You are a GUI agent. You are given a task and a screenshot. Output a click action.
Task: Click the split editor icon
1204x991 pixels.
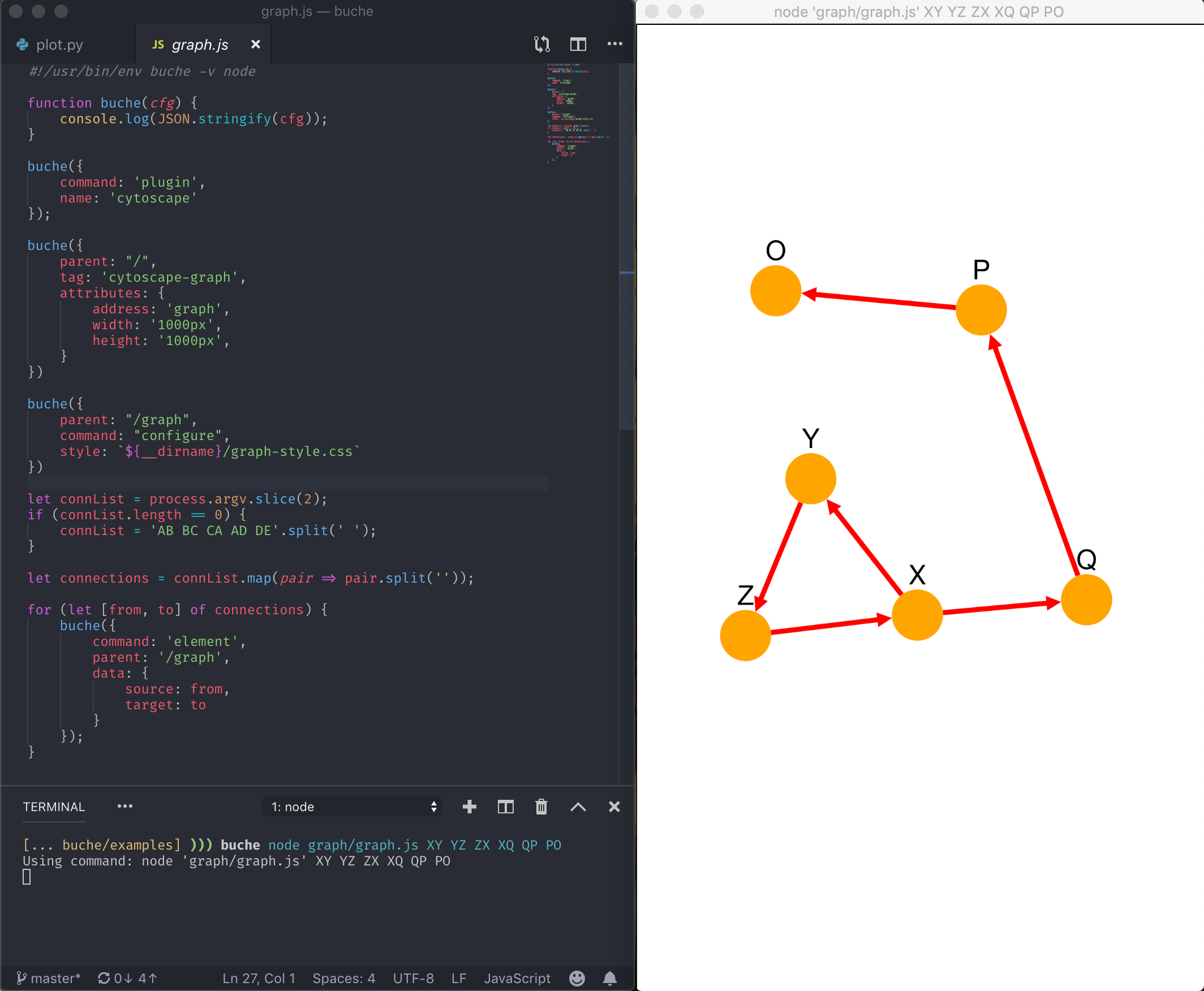(x=578, y=44)
